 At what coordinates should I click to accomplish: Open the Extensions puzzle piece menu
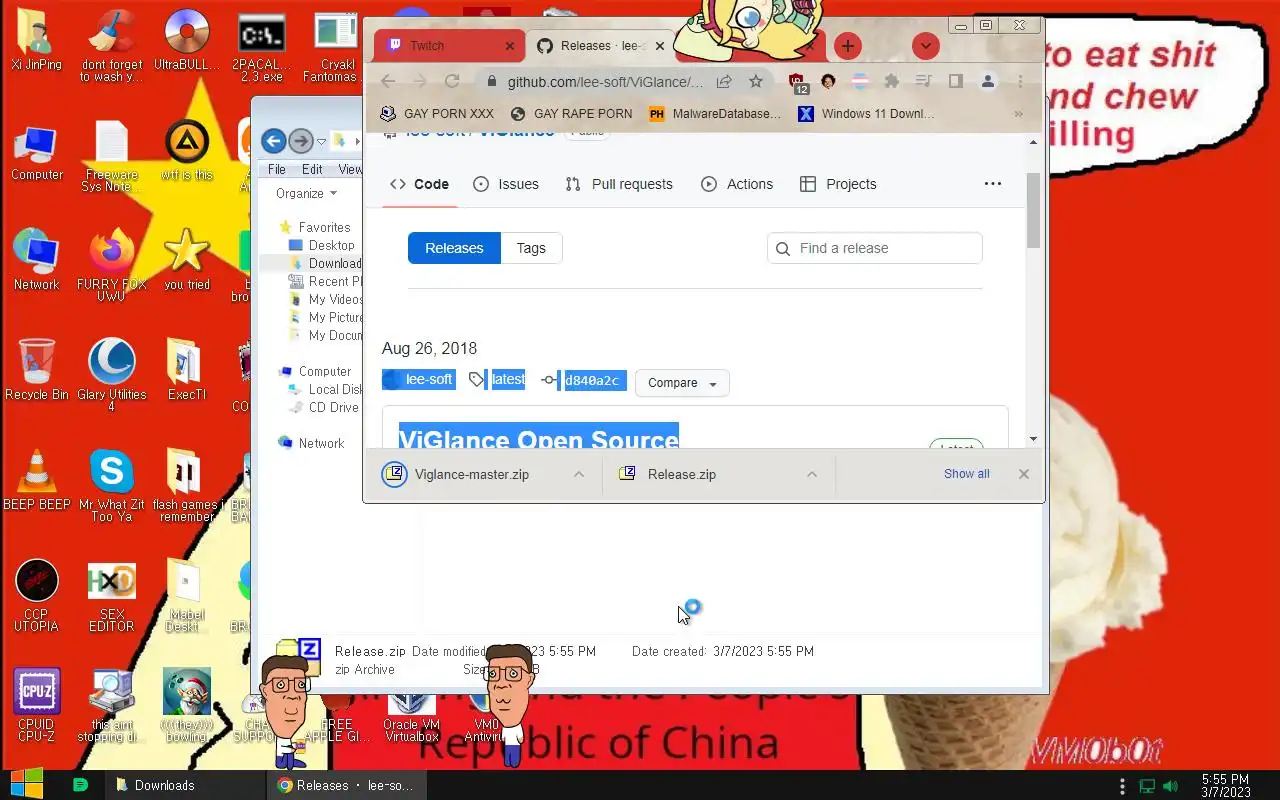click(891, 82)
